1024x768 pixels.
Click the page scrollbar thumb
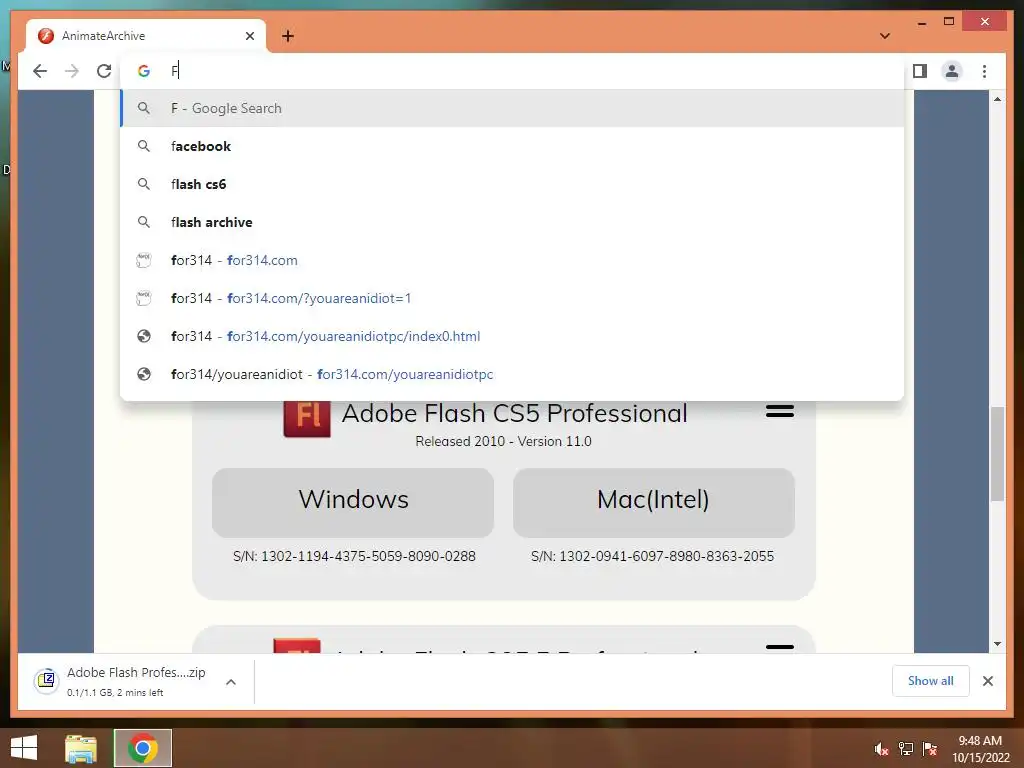coord(997,454)
